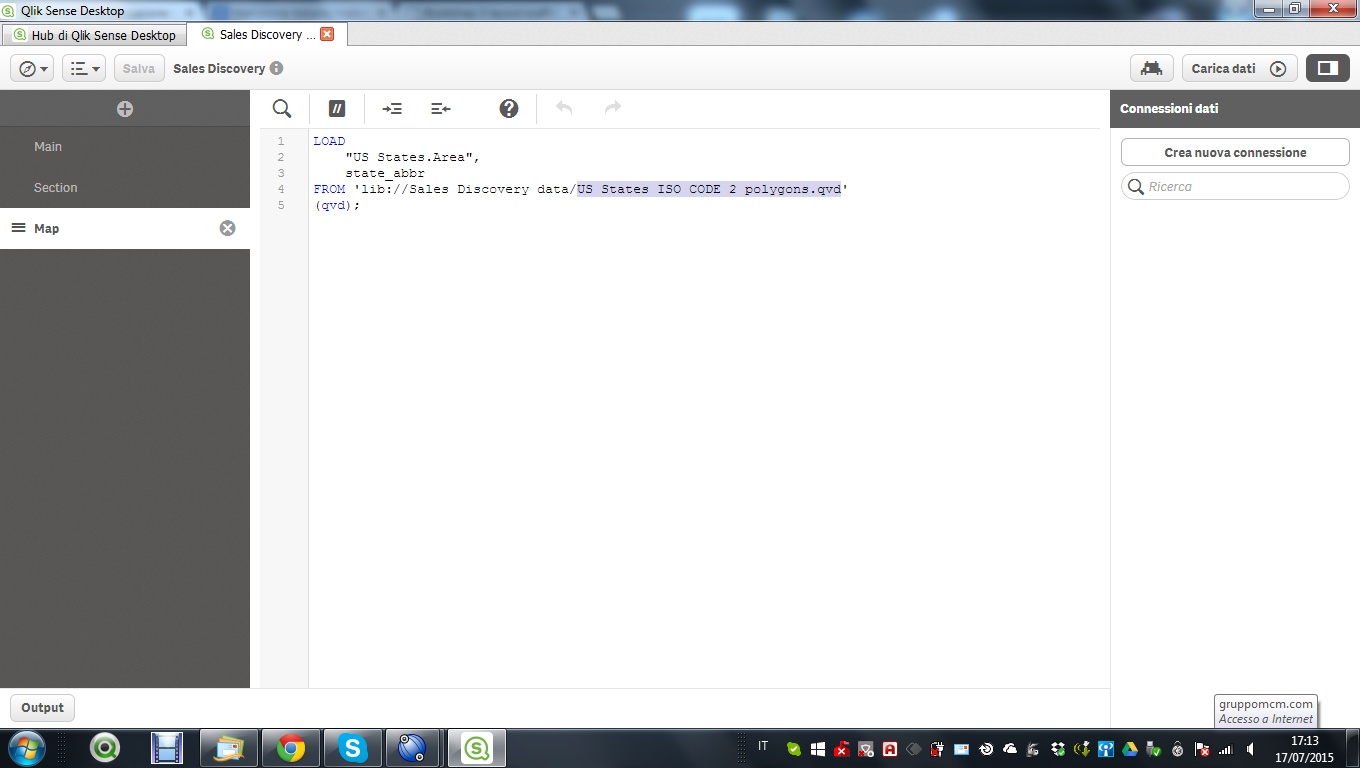Click state_abbr field on line 3
The image size is (1360, 768).
(385, 173)
